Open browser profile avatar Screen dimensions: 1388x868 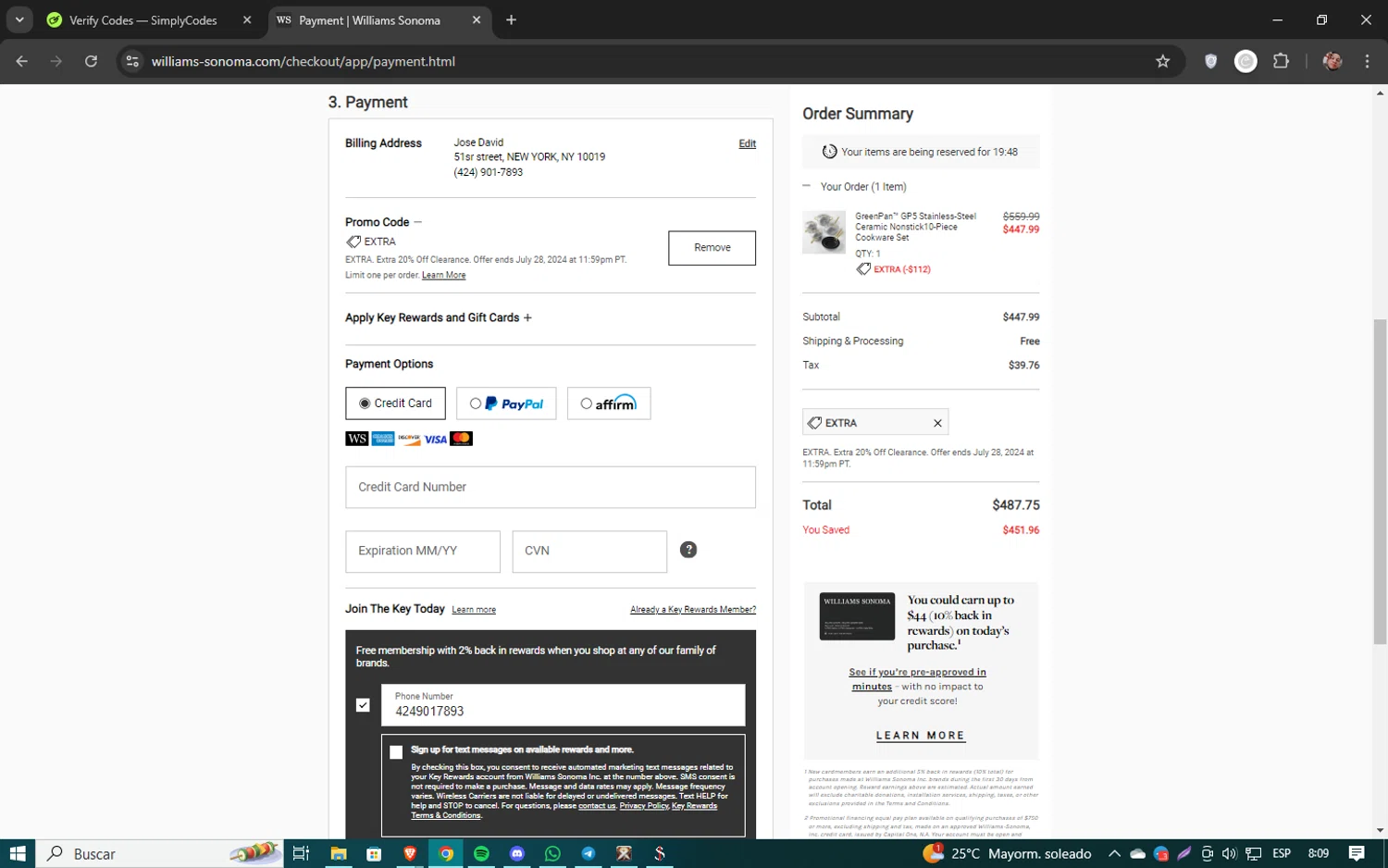[x=1332, y=61]
